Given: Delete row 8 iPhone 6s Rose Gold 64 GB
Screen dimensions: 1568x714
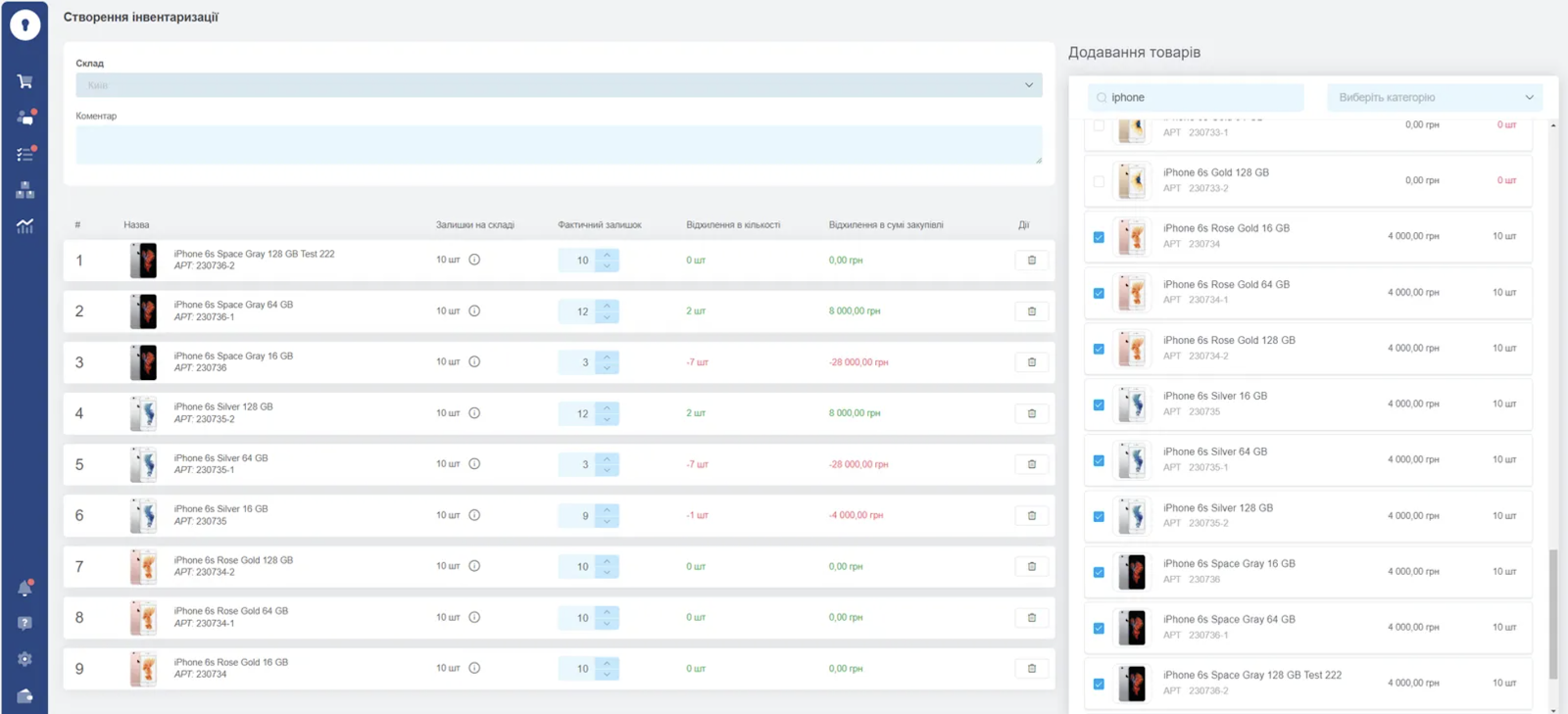Looking at the screenshot, I should tap(1031, 617).
